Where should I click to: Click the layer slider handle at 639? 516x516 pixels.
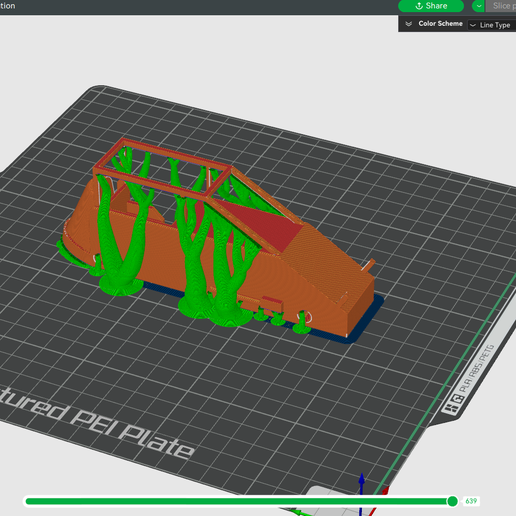452,501
